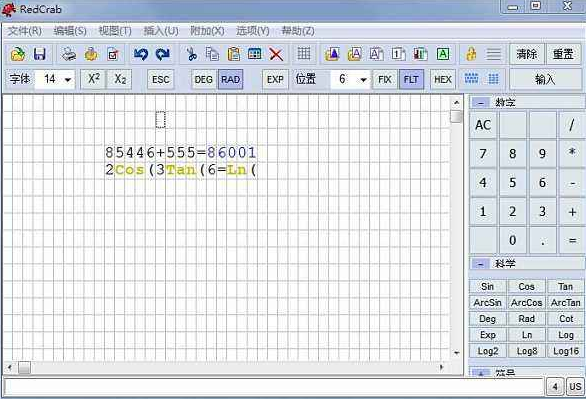Click the Paste clipboard icon
Image resolution: width=586 pixels, height=399 pixels.
click(x=234, y=55)
